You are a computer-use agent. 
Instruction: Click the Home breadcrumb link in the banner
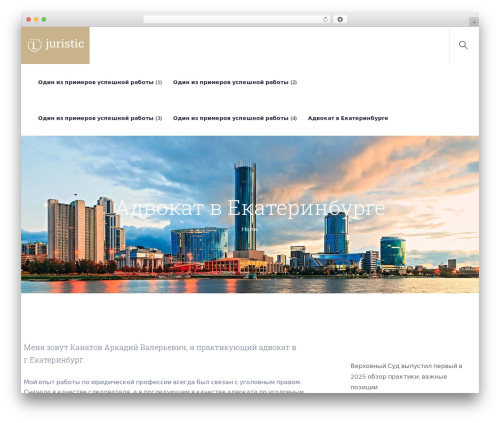point(250,229)
